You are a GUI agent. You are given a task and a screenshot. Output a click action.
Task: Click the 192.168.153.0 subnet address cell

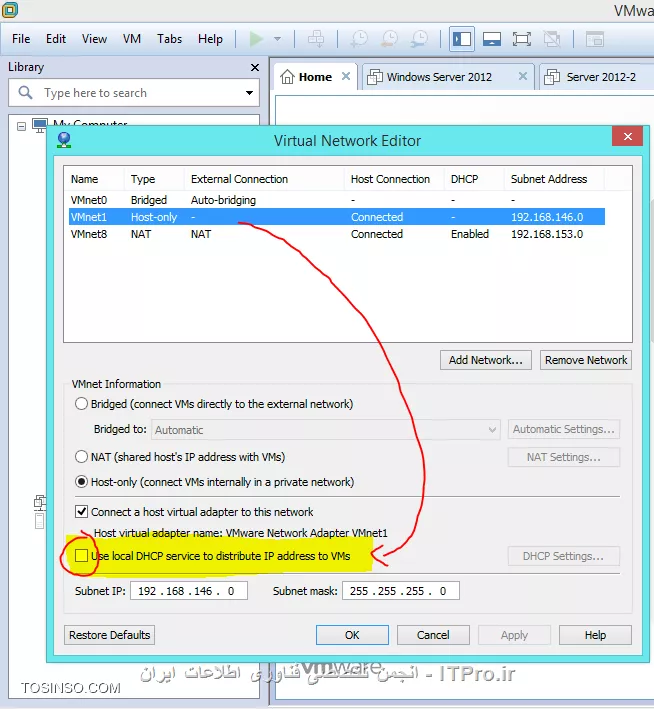point(547,234)
